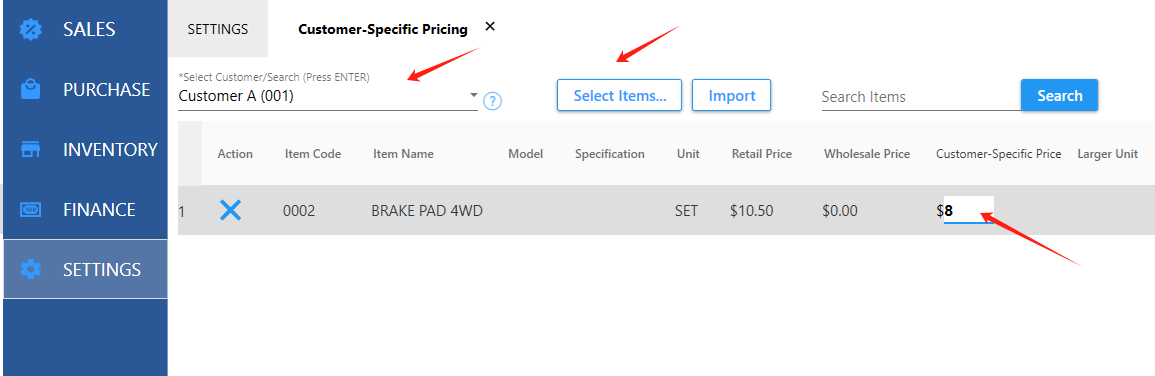Screen dimensions: 1155x376
Task: Click the Inventory storefront icon
Action: (x=30, y=150)
